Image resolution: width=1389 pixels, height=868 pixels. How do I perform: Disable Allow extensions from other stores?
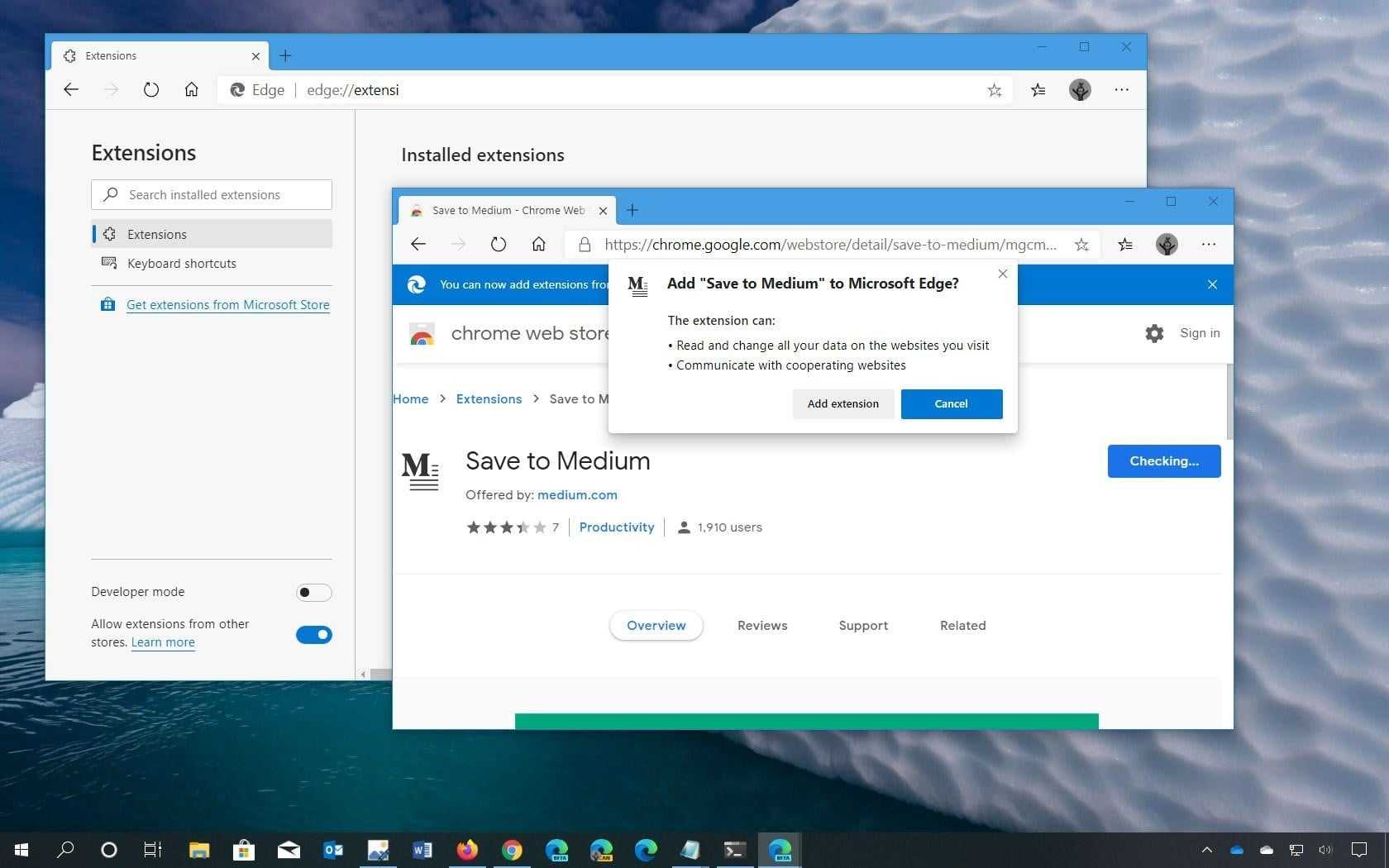point(313,635)
